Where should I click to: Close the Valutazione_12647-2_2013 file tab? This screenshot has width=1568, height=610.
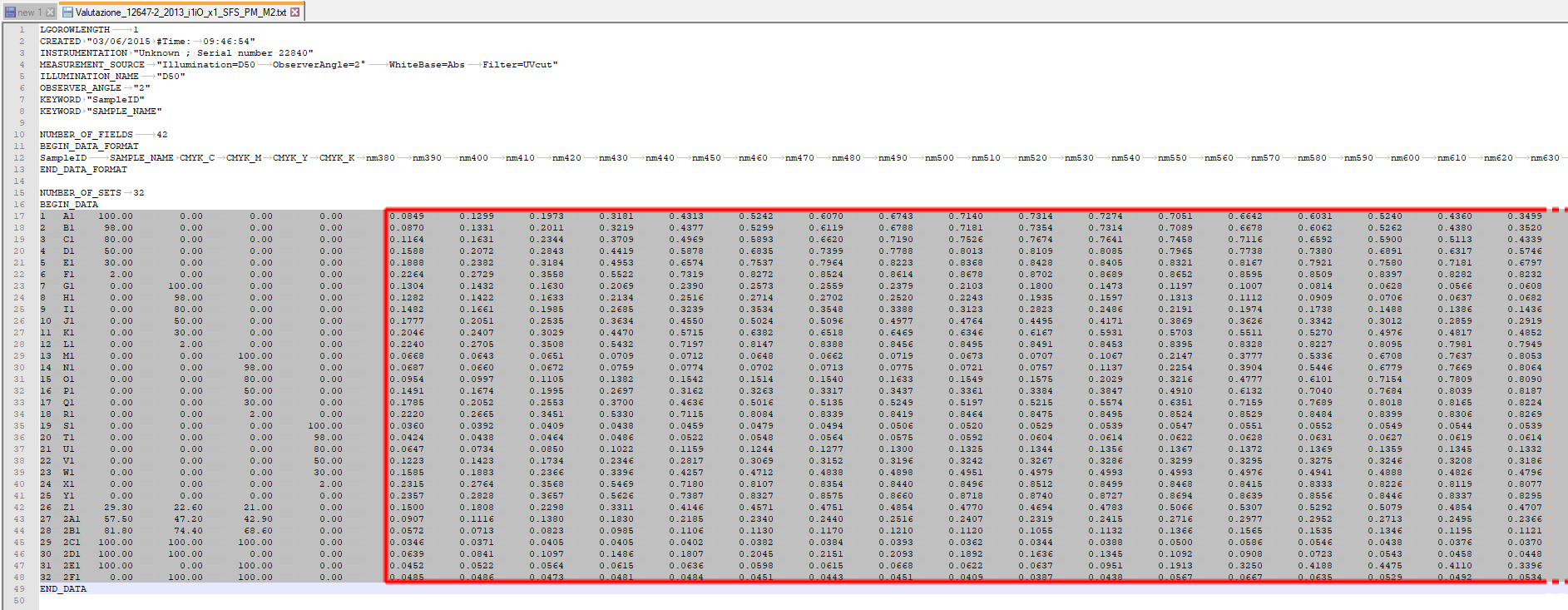click(294, 12)
